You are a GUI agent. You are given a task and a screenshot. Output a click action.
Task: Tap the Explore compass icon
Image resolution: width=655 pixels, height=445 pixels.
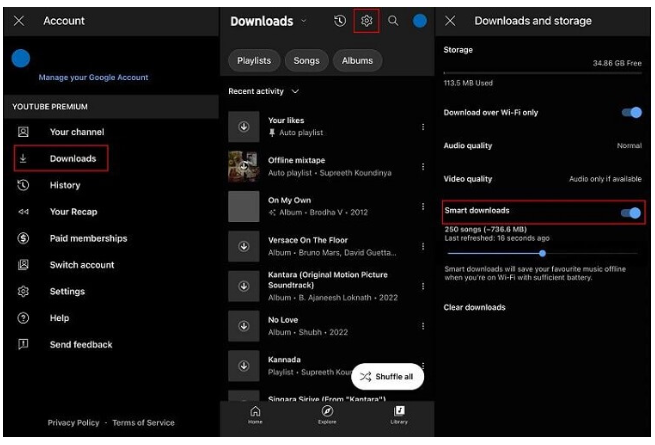click(x=327, y=411)
